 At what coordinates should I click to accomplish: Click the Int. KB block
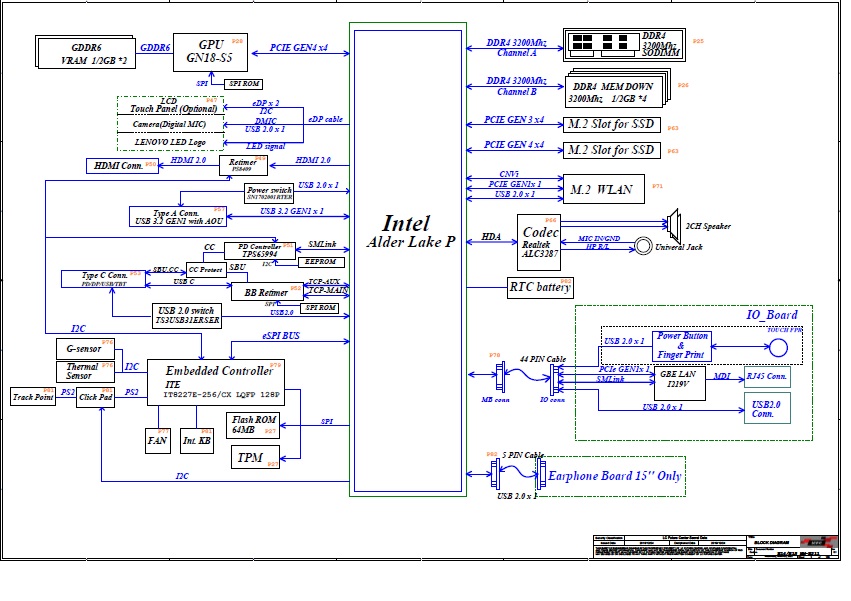[196, 441]
